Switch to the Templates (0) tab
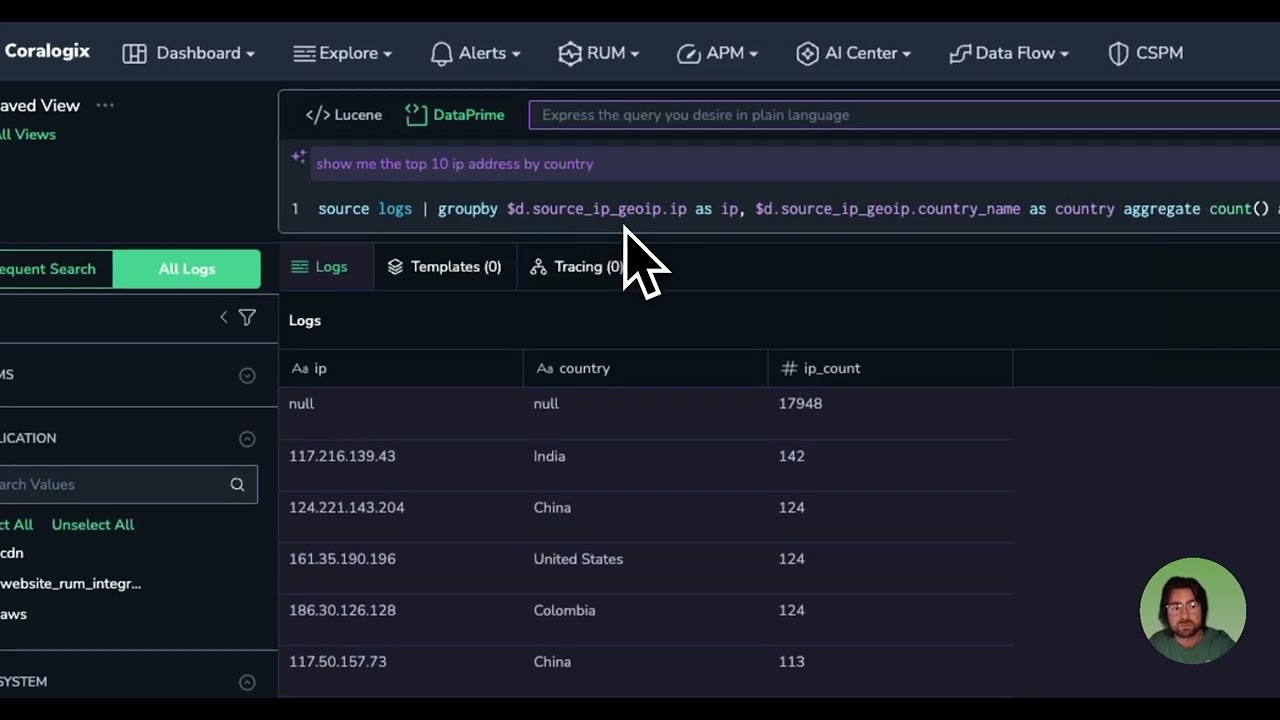Viewport: 1280px width, 720px height. 445,267
